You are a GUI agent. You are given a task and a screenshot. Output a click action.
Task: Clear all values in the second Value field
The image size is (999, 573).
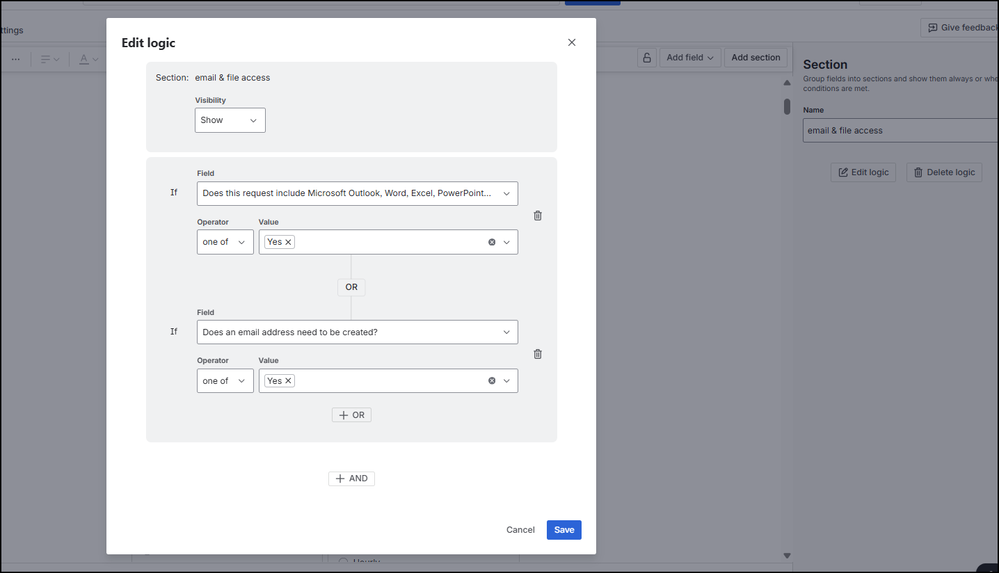pyautogui.click(x=492, y=381)
